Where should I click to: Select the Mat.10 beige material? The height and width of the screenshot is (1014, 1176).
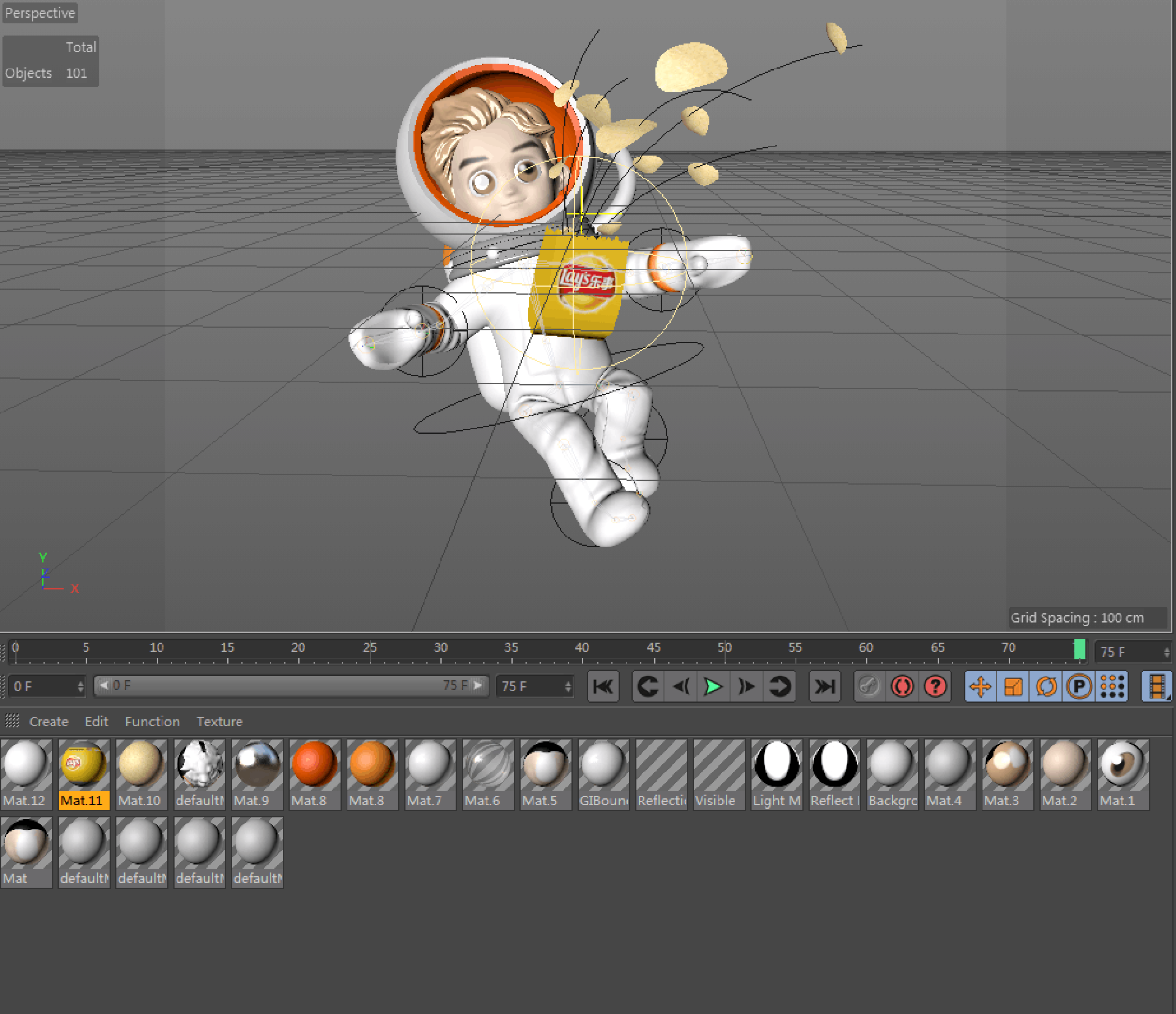click(141, 774)
